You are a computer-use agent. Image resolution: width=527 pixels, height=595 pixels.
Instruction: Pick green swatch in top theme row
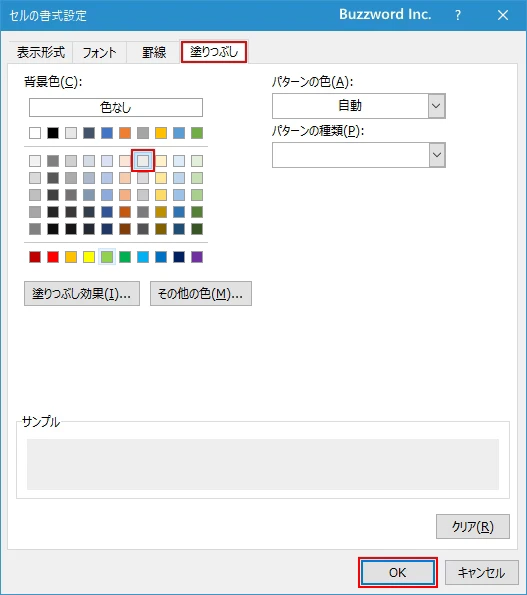coord(197,133)
